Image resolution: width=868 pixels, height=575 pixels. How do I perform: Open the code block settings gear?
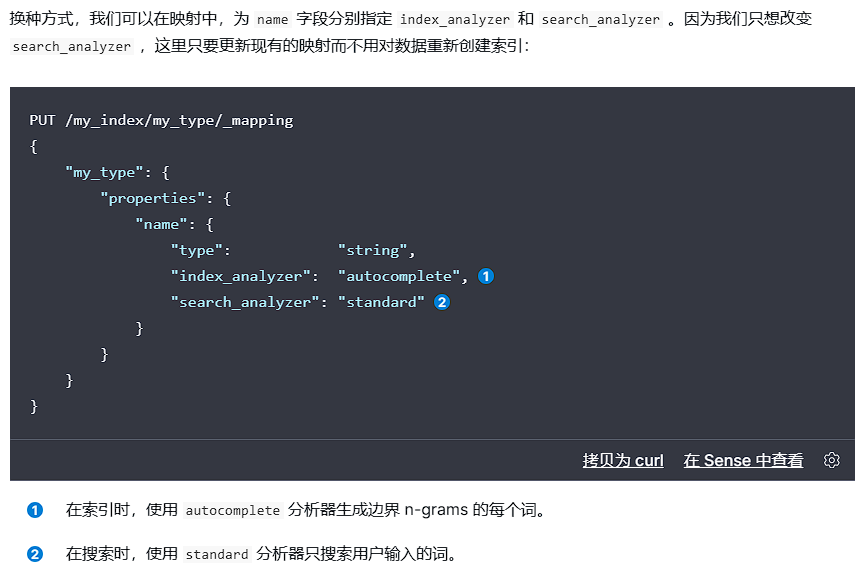[831, 460]
